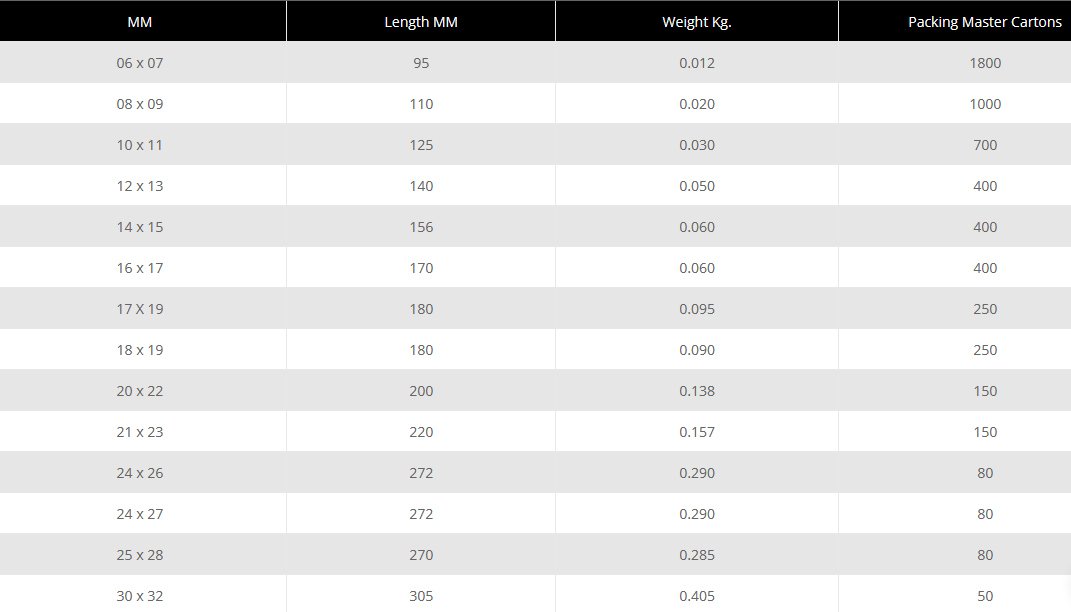Select the 06 x 07 size cell
Image resolution: width=1071 pixels, height=612 pixels.
tap(139, 63)
